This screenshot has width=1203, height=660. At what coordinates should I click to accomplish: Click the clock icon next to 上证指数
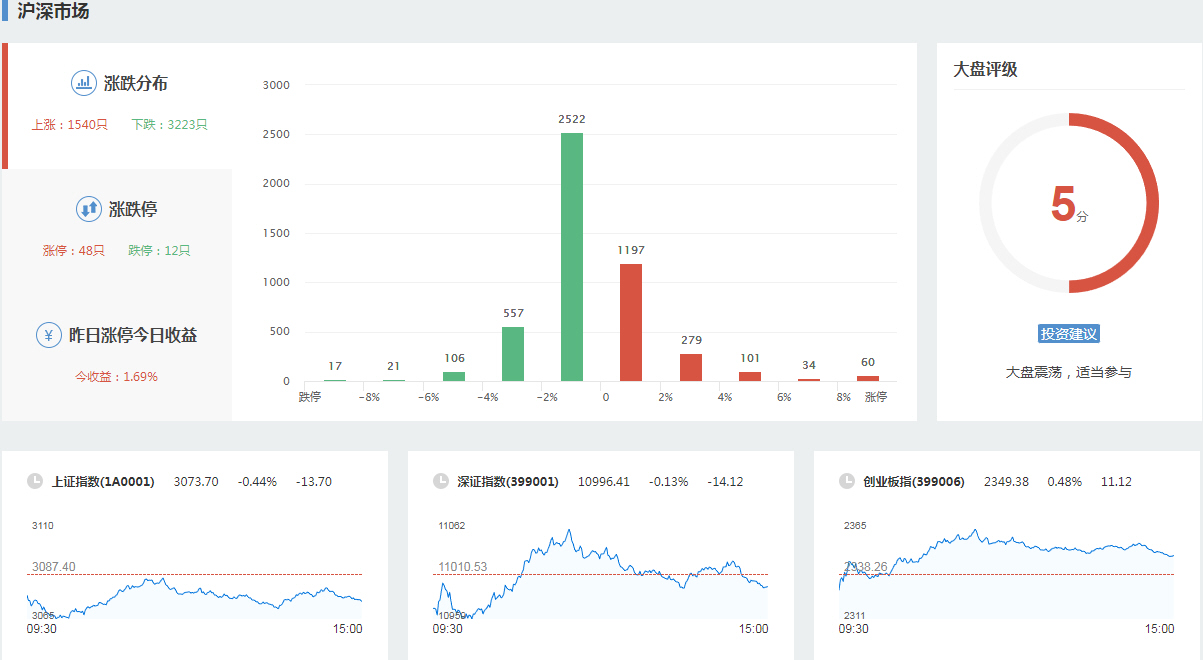pyautogui.click(x=35, y=481)
